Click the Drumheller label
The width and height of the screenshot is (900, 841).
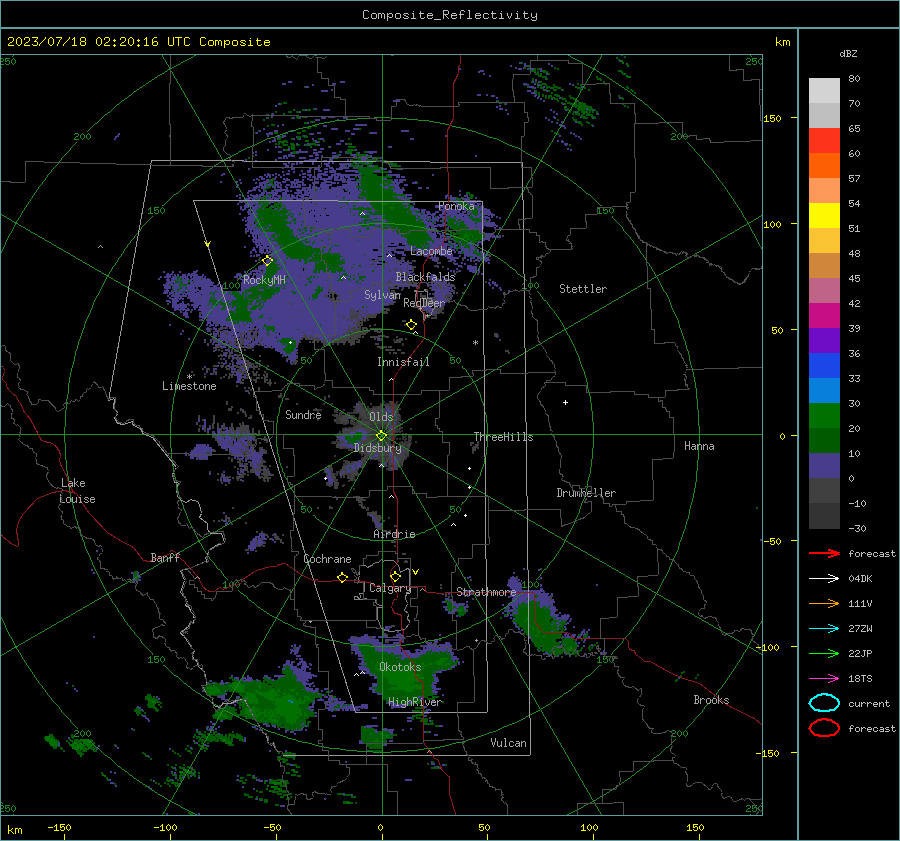(586, 493)
